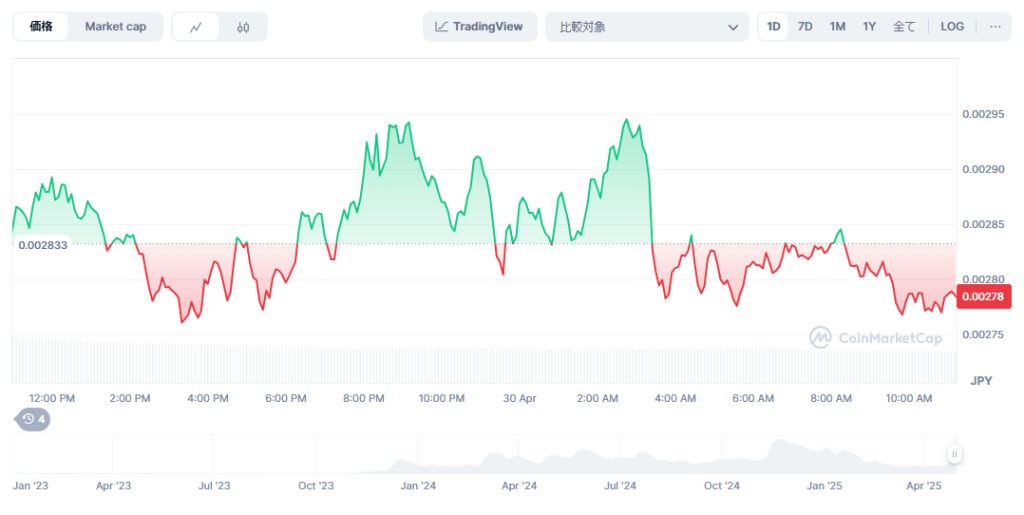Click the CoinMarketCap watermark logo
The width and height of the screenshot is (1024, 515).
876,338
